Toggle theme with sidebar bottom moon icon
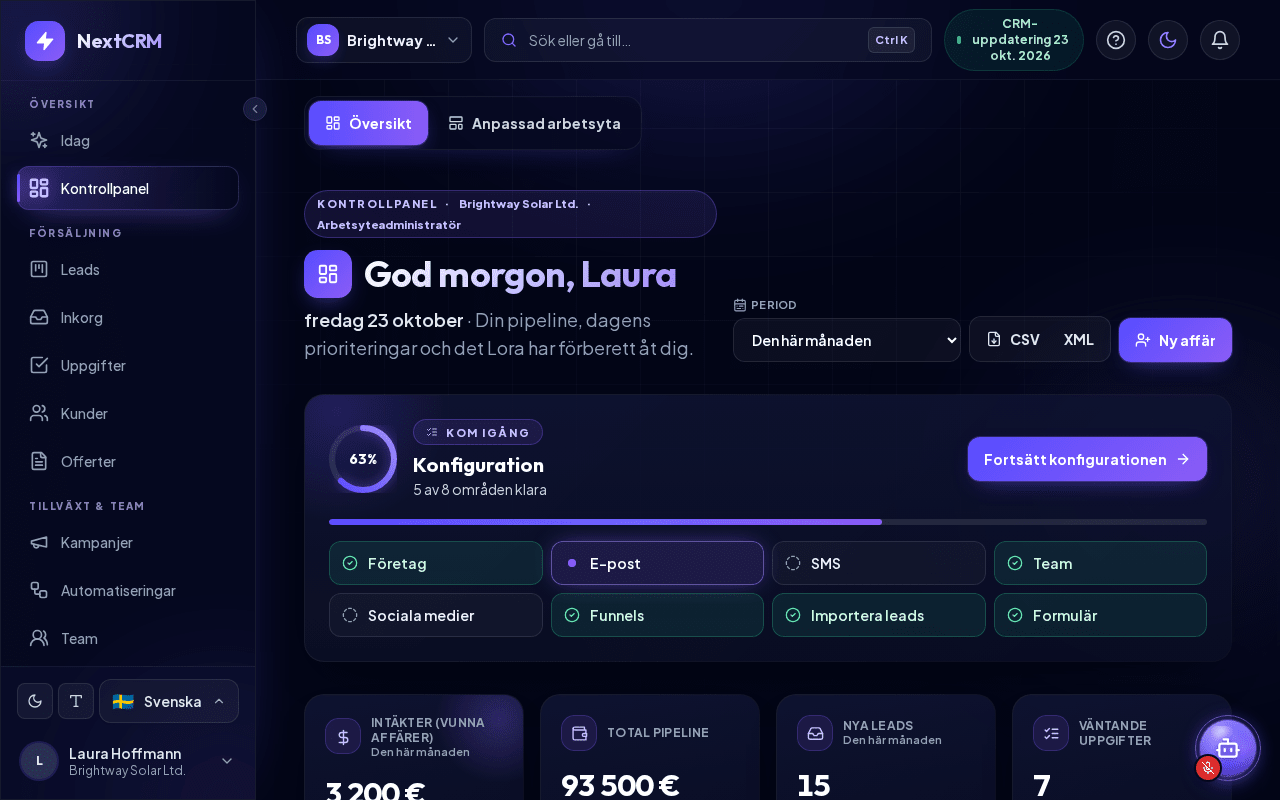The height and width of the screenshot is (800, 1280). point(35,701)
